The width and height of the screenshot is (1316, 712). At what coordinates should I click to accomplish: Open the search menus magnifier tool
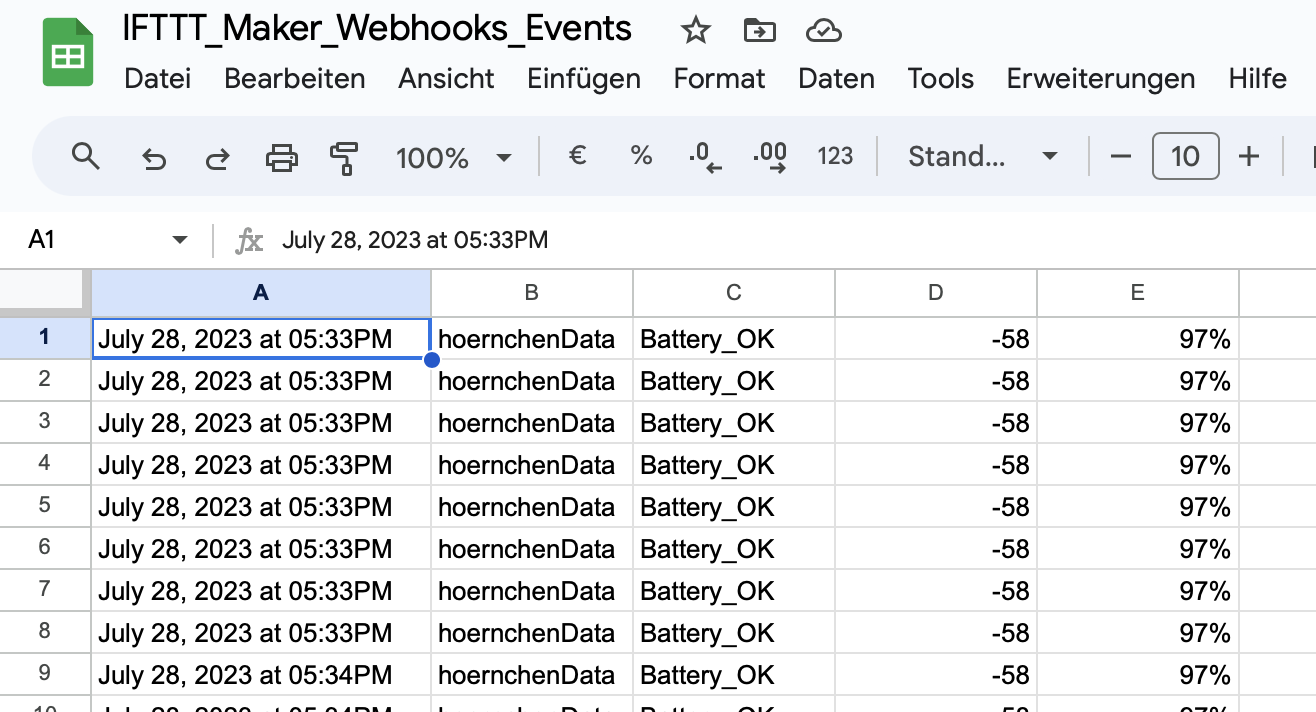pos(86,157)
